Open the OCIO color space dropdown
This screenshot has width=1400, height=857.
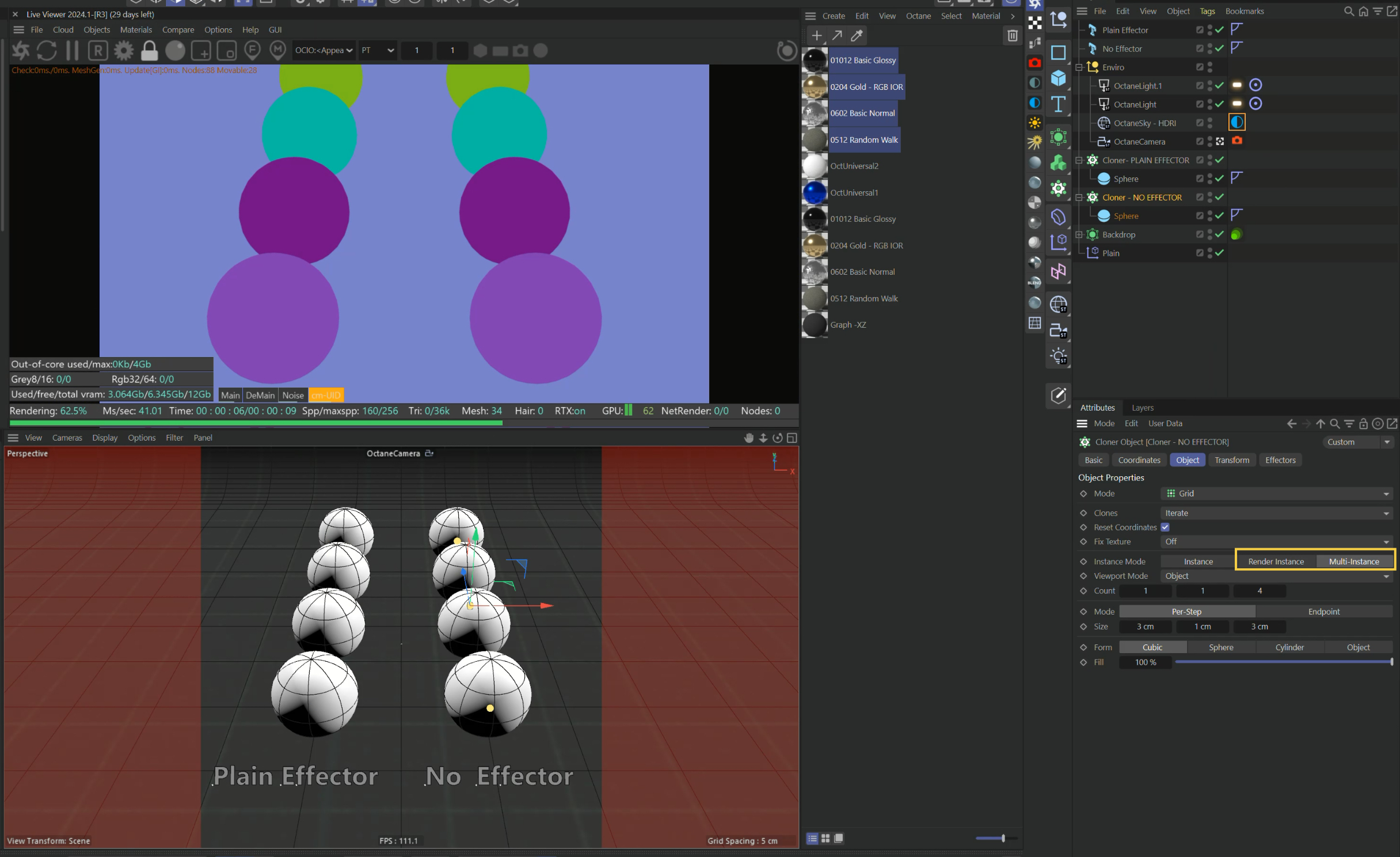pos(324,51)
